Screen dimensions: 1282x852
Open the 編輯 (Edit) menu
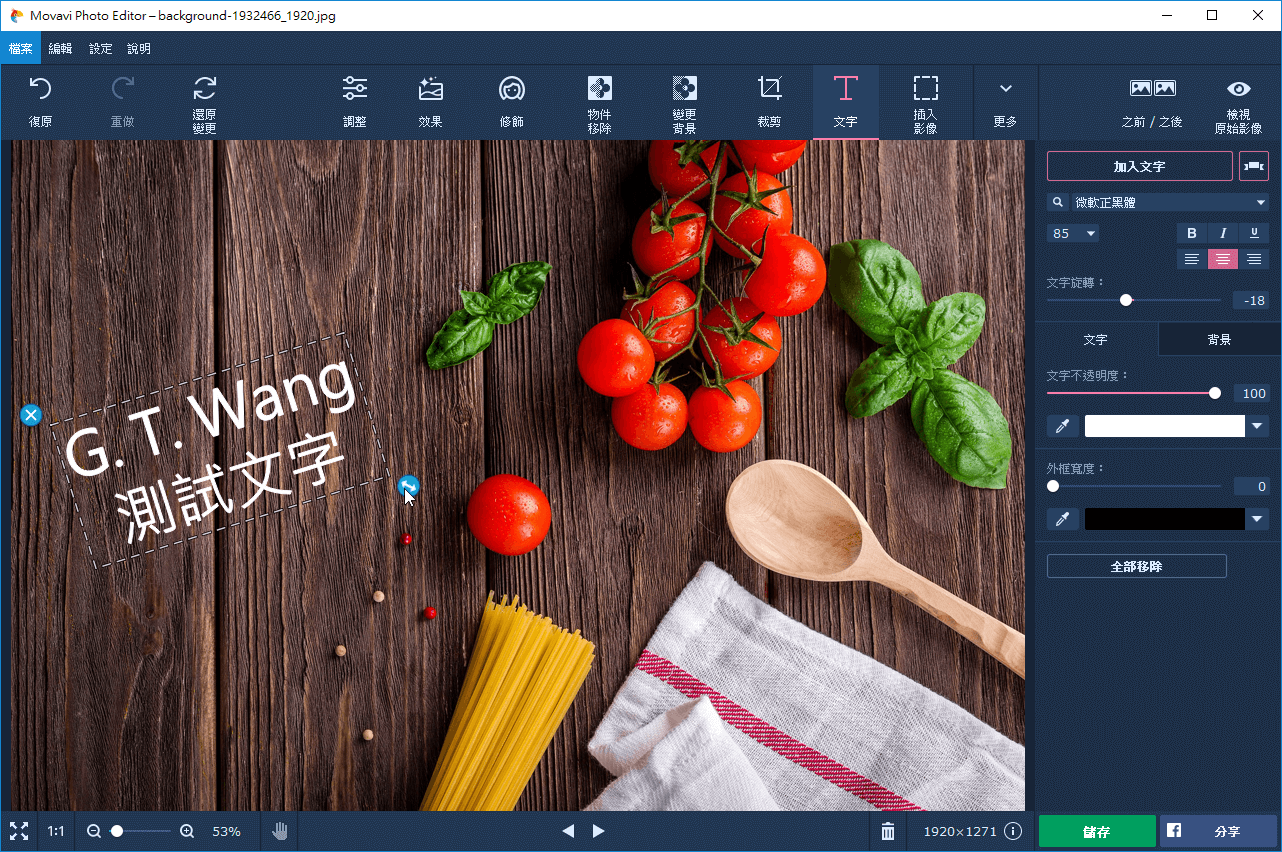click(x=60, y=48)
